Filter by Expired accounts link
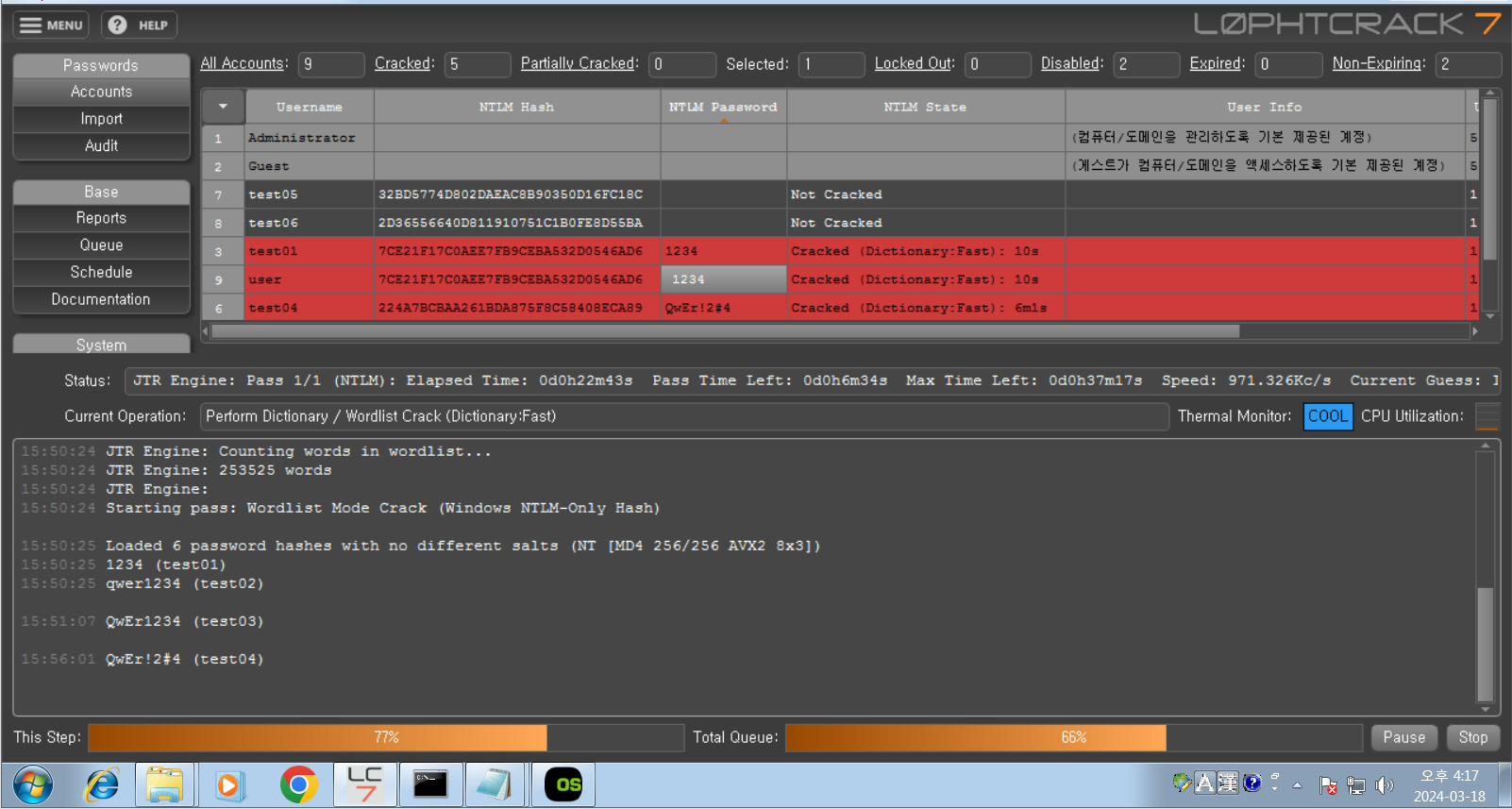 [1217, 63]
